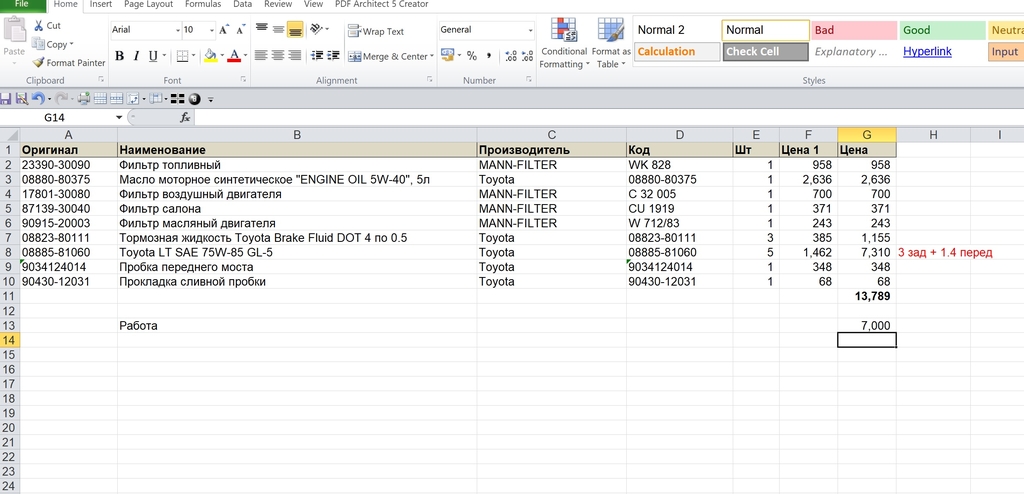Toggle Underline formatting
Screen dimensions: 1024x494
pyautogui.click(x=153, y=56)
